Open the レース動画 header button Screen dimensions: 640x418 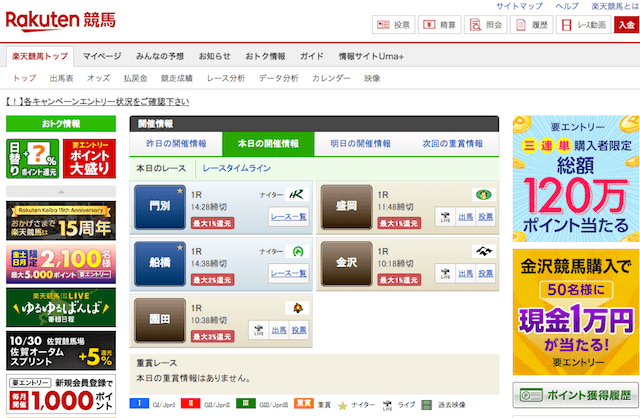coord(584,25)
